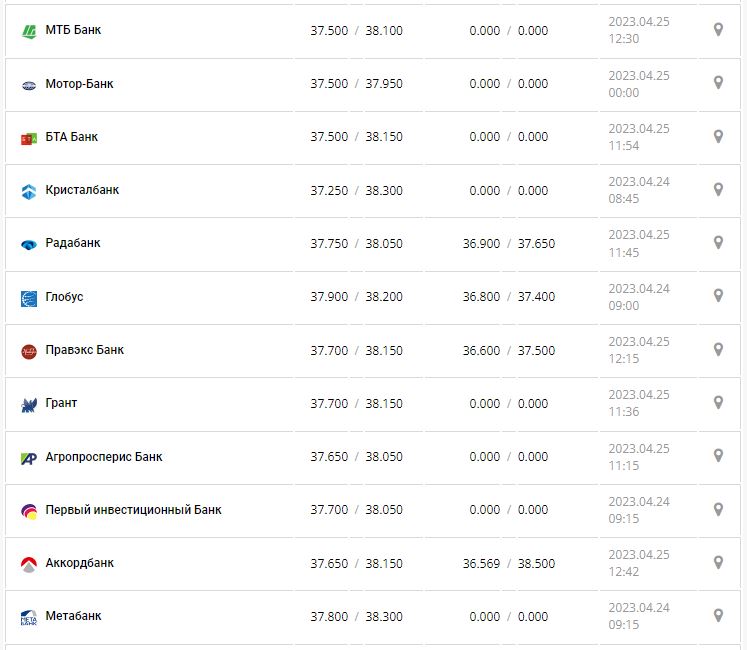Select the Радабанк bank name
This screenshot has height=650, width=747.
pos(73,243)
